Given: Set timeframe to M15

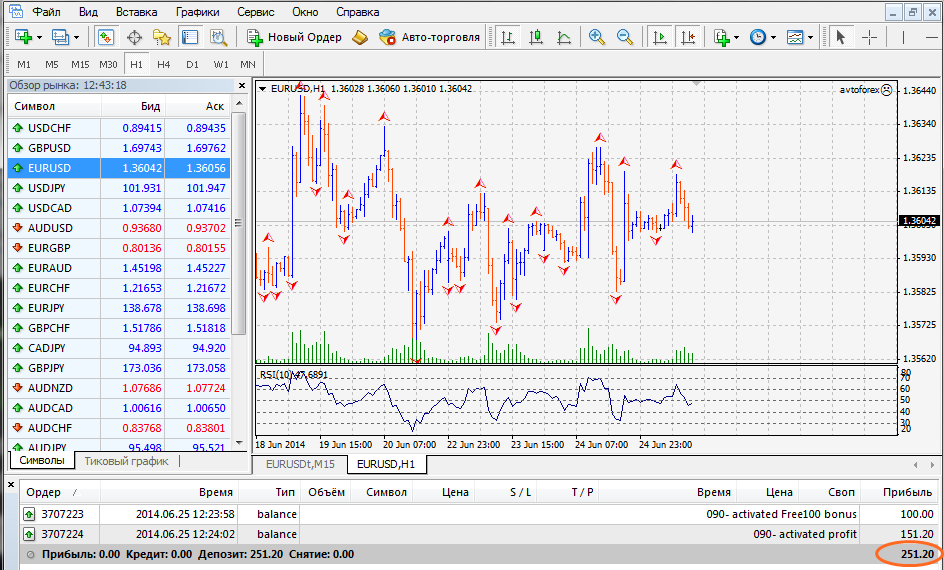Looking at the screenshot, I should (80, 64).
